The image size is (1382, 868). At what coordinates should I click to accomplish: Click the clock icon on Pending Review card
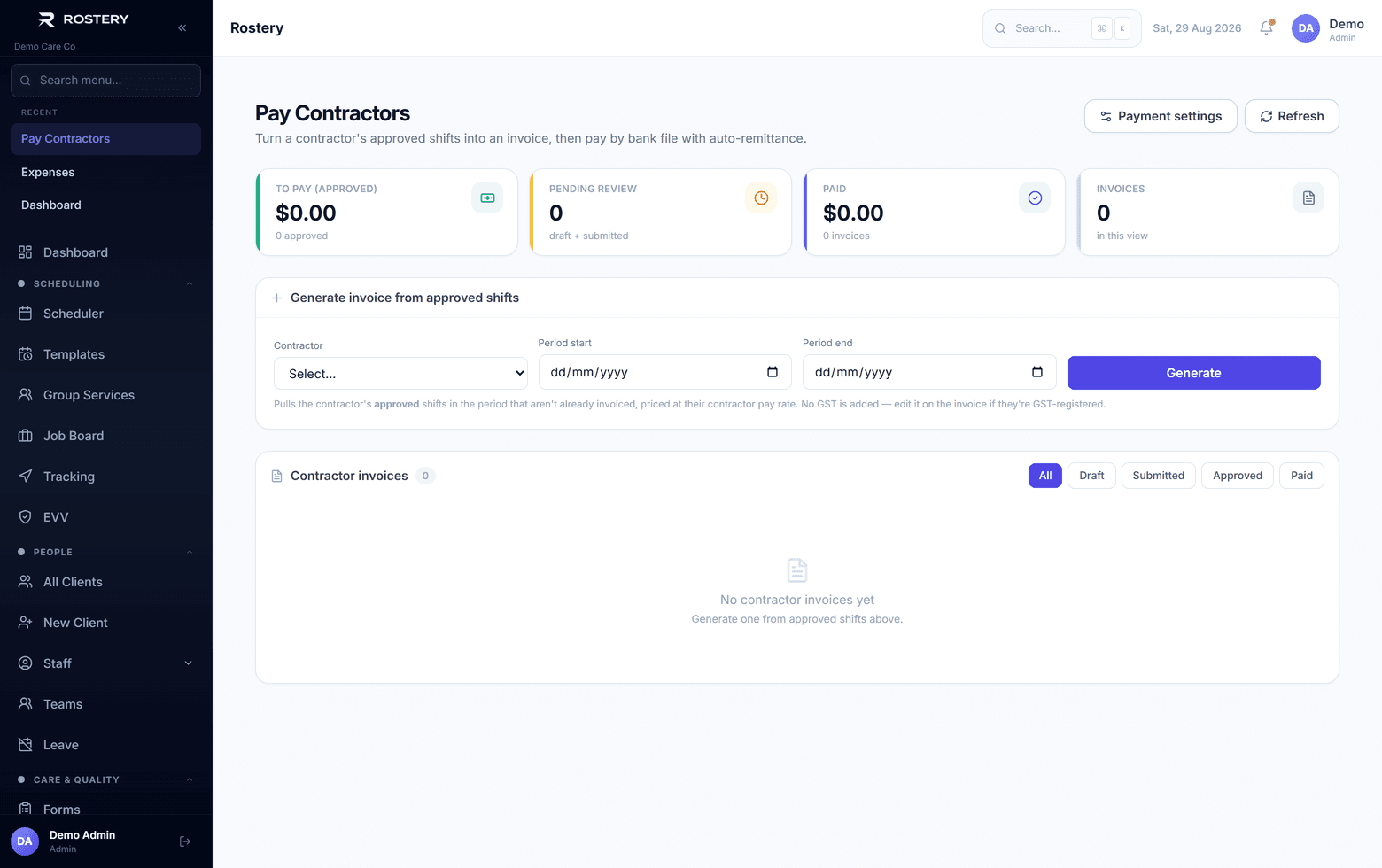coord(761,198)
